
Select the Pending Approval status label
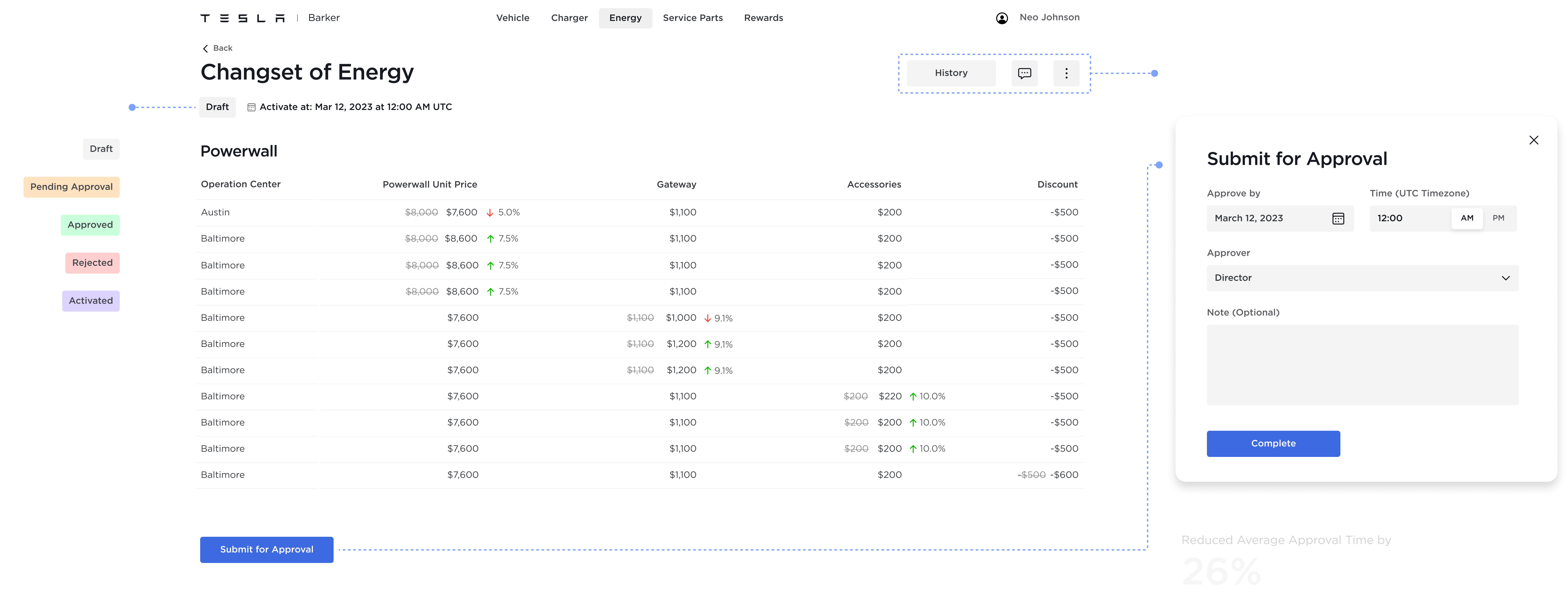pyautogui.click(x=71, y=187)
